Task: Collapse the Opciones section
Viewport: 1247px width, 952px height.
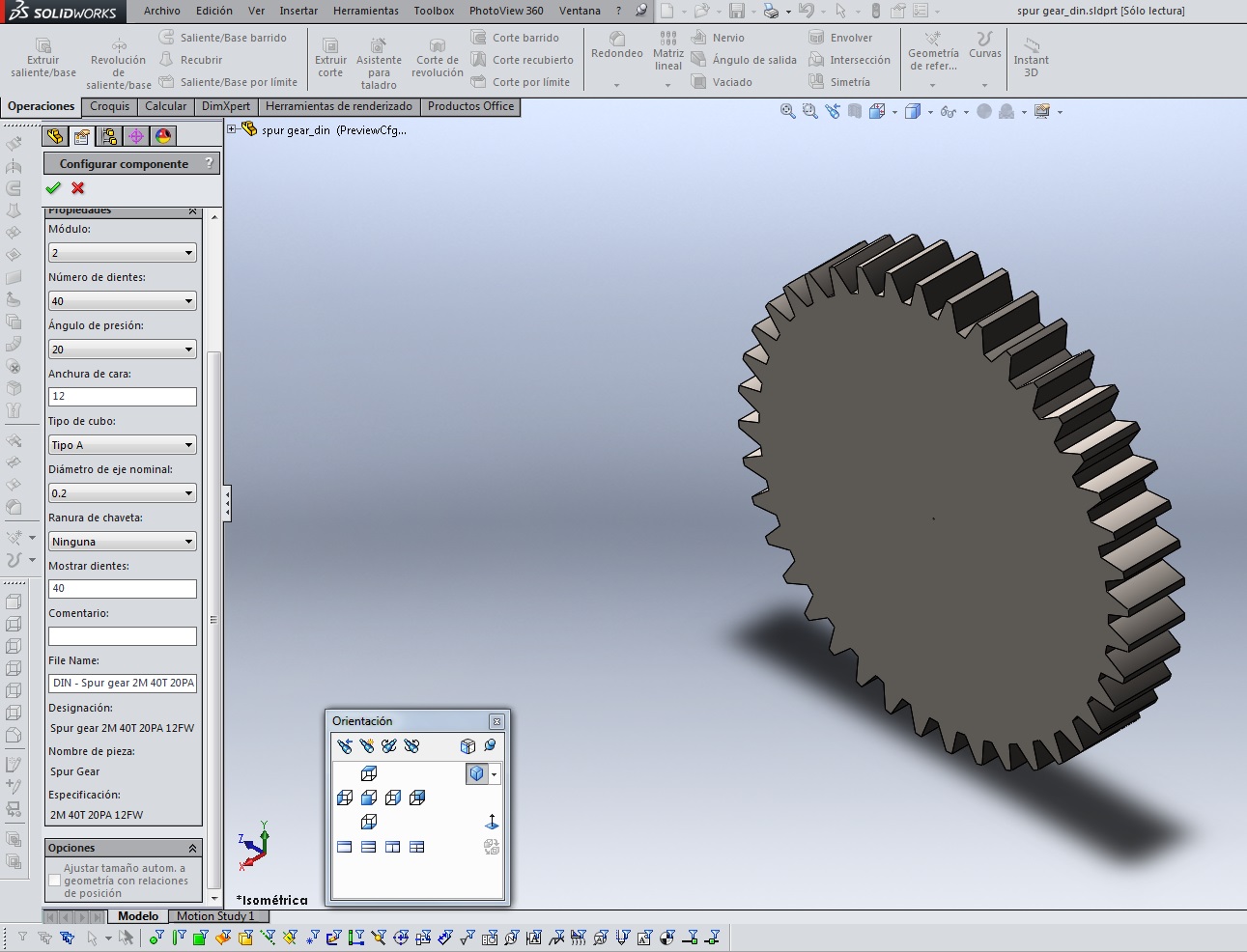Action: coord(192,848)
